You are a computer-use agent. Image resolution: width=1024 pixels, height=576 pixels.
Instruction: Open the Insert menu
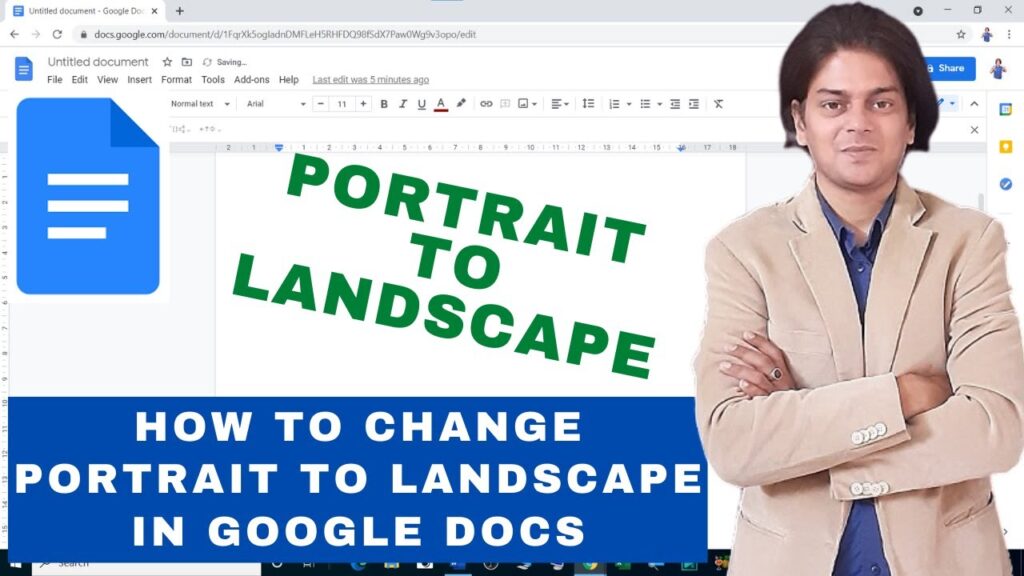pos(139,80)
